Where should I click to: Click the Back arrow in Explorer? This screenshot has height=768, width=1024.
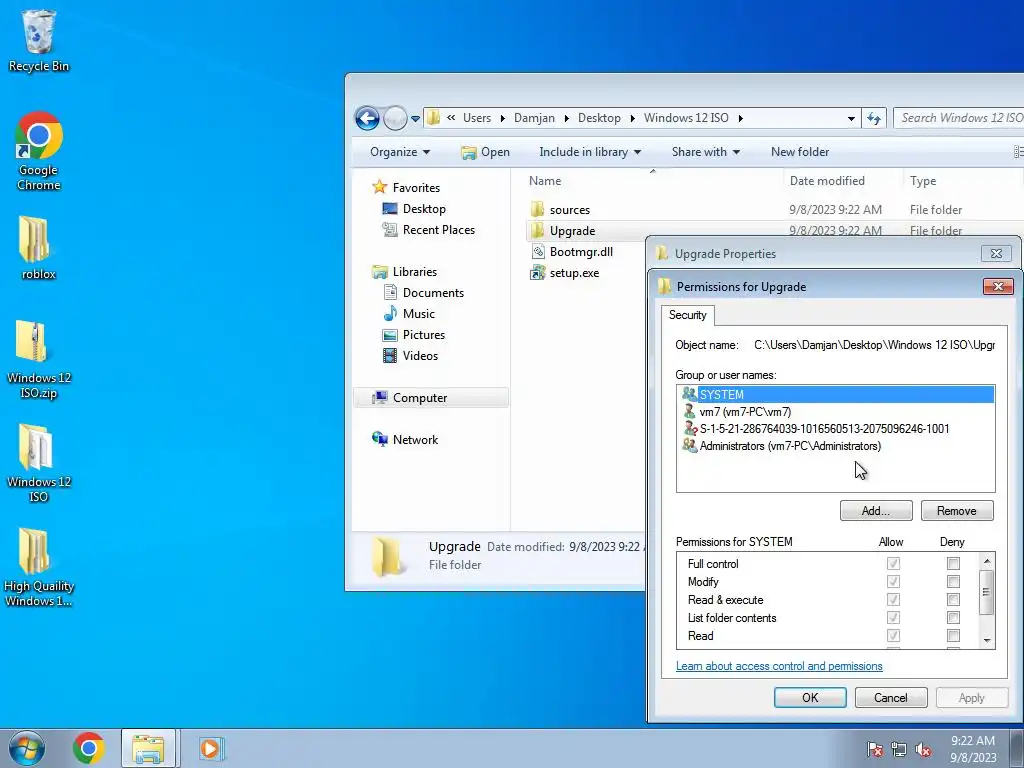click(367, 118)
